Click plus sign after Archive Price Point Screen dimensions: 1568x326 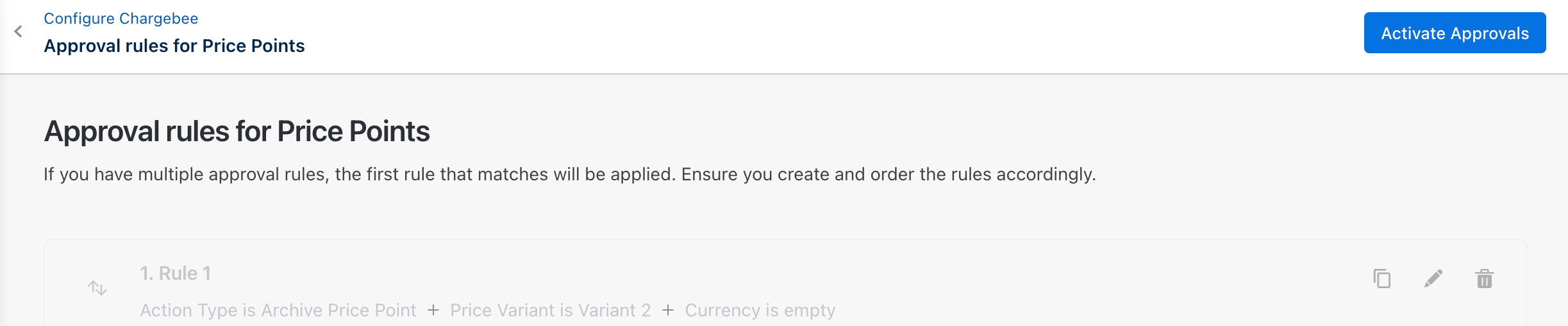(x=433, y=311)
